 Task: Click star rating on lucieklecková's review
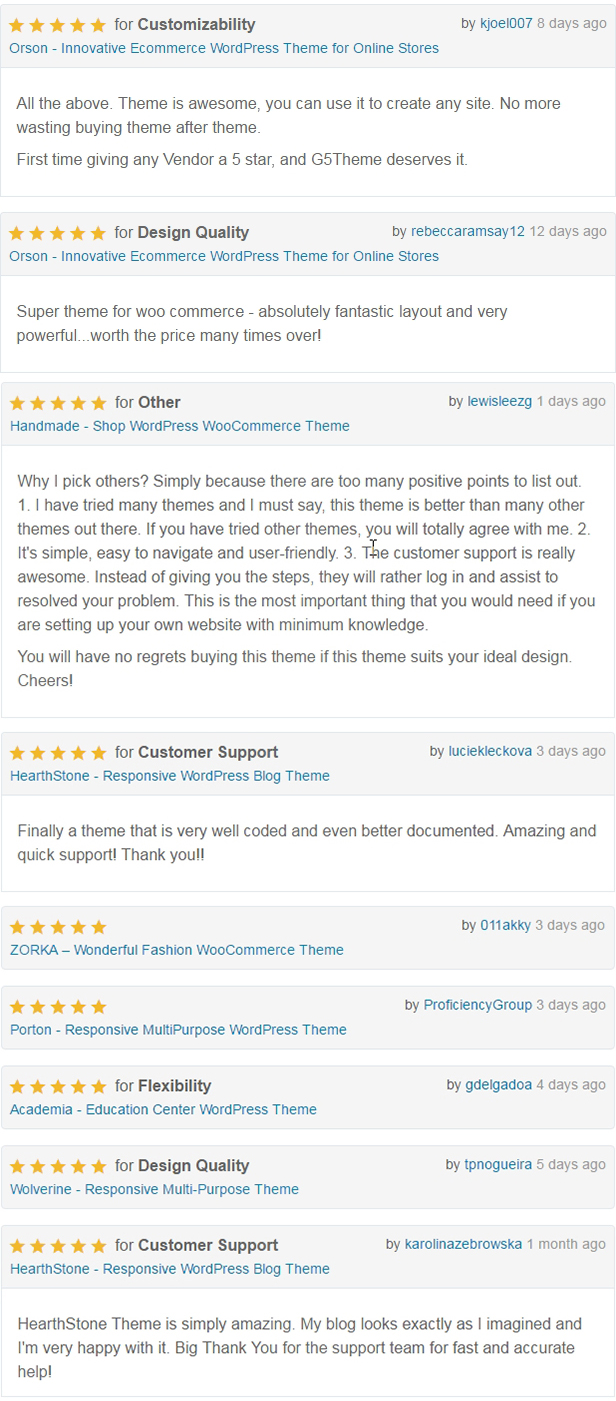coord(58,753)
